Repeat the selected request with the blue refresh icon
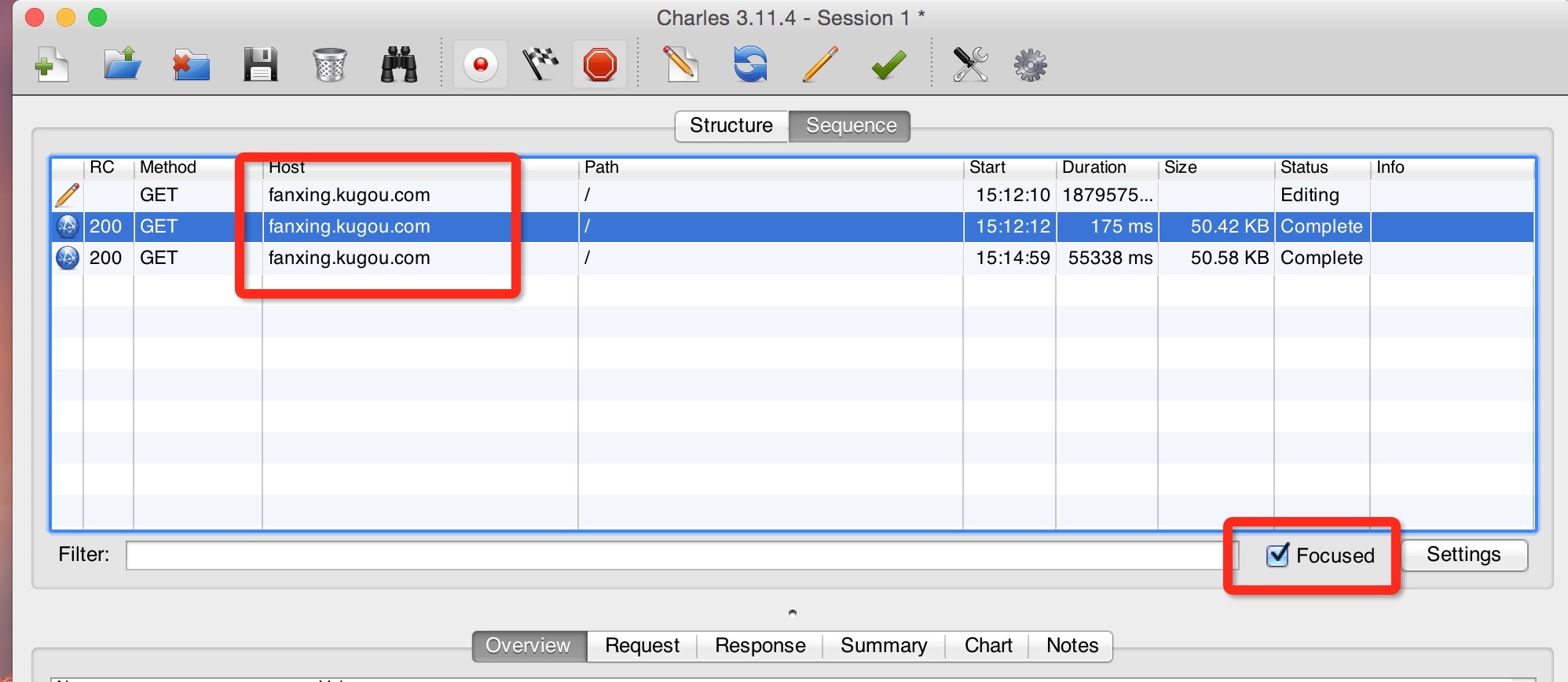This screenshot has width=1568, height=682. (x=750, y=64)
